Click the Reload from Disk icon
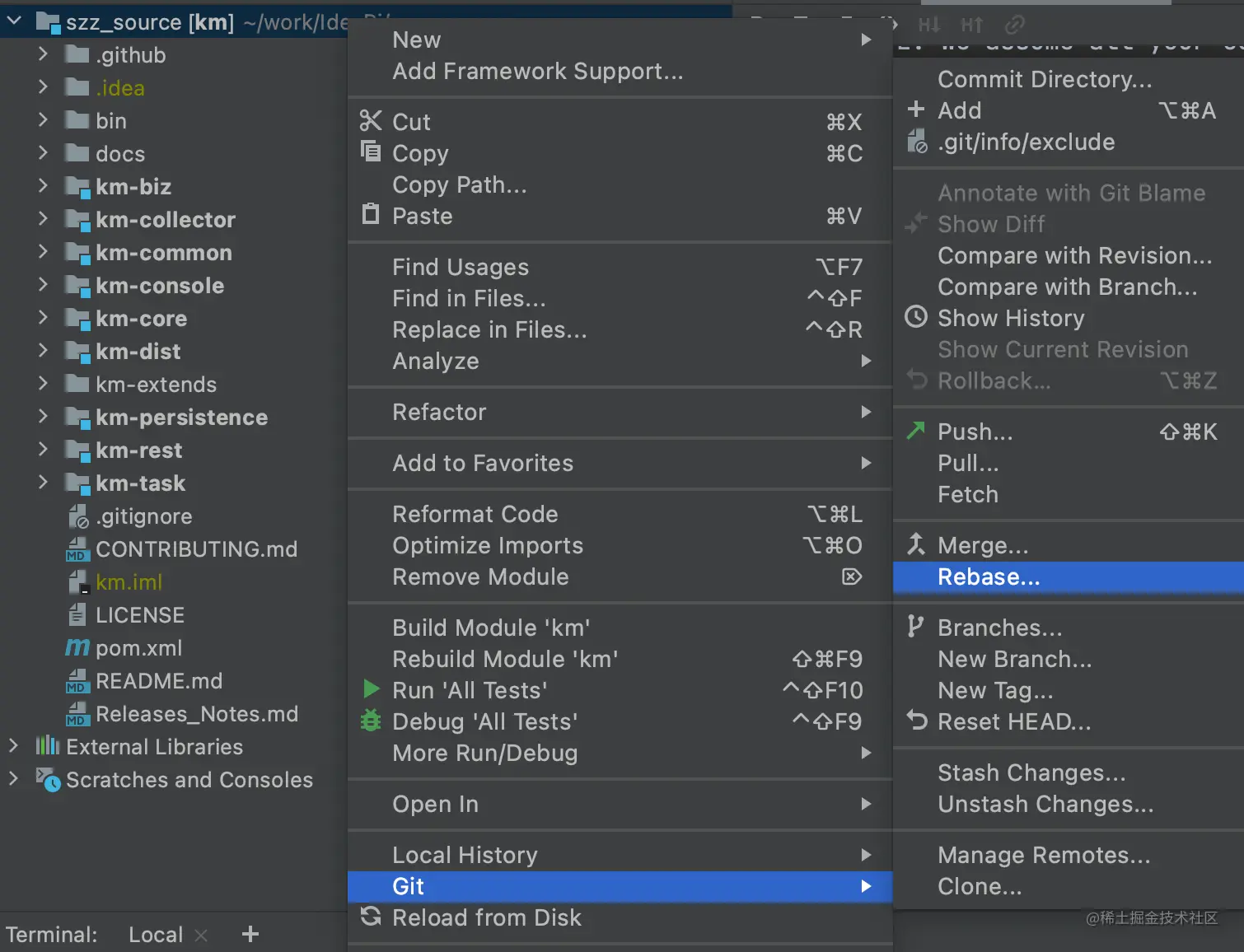Screen dimensions: 1244x952 point(371,916)
